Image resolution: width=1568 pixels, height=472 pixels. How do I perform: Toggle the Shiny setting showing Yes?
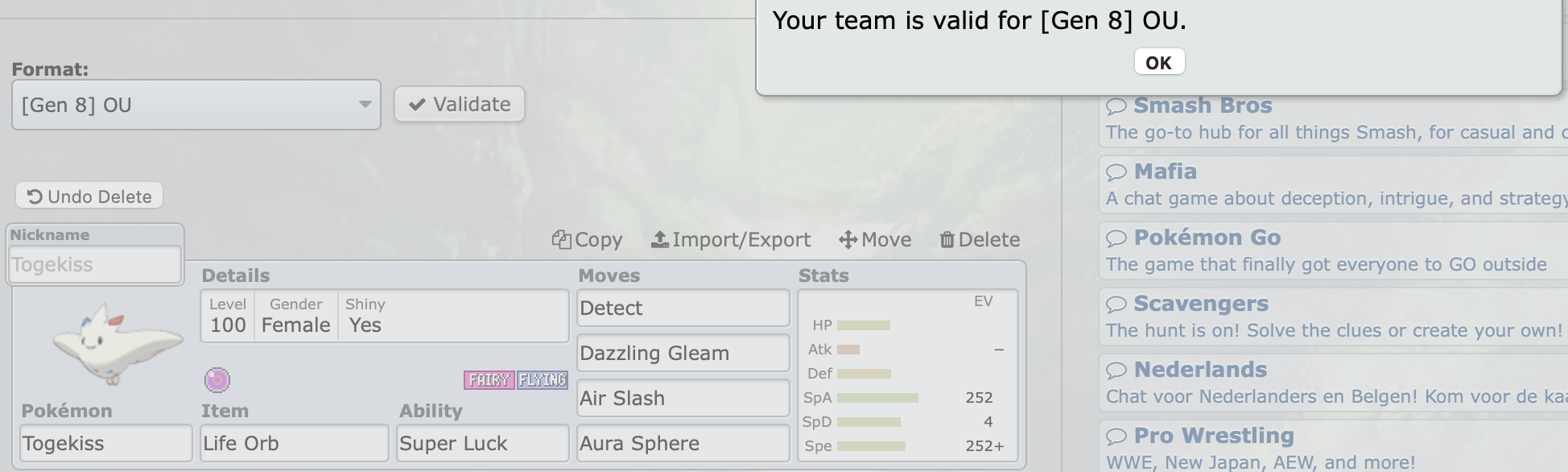365,316
